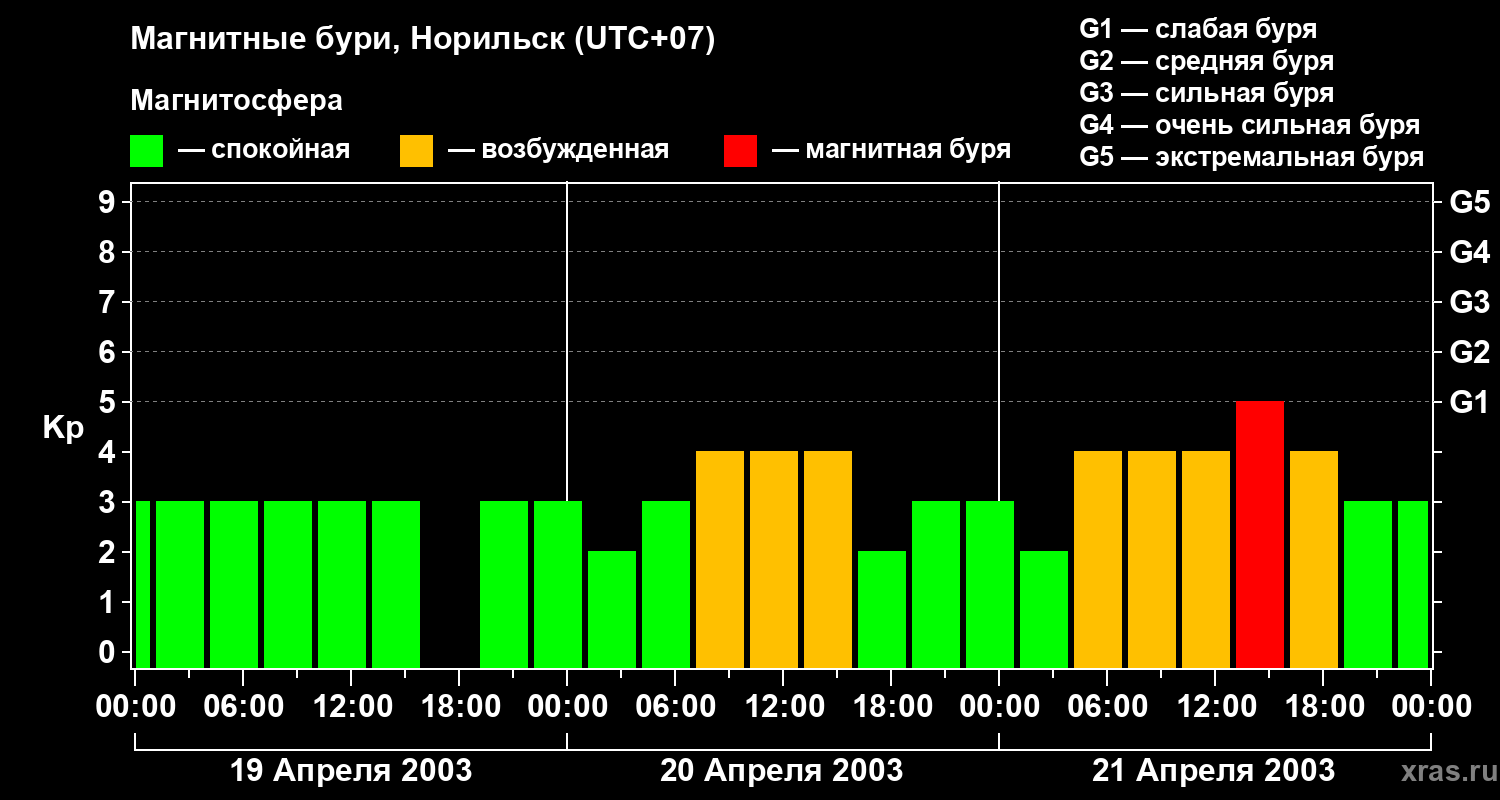Click the green bar for 19 April 19:00–22:00
The width and height of the screenshot is (1500, 800).
click(504, 584)
